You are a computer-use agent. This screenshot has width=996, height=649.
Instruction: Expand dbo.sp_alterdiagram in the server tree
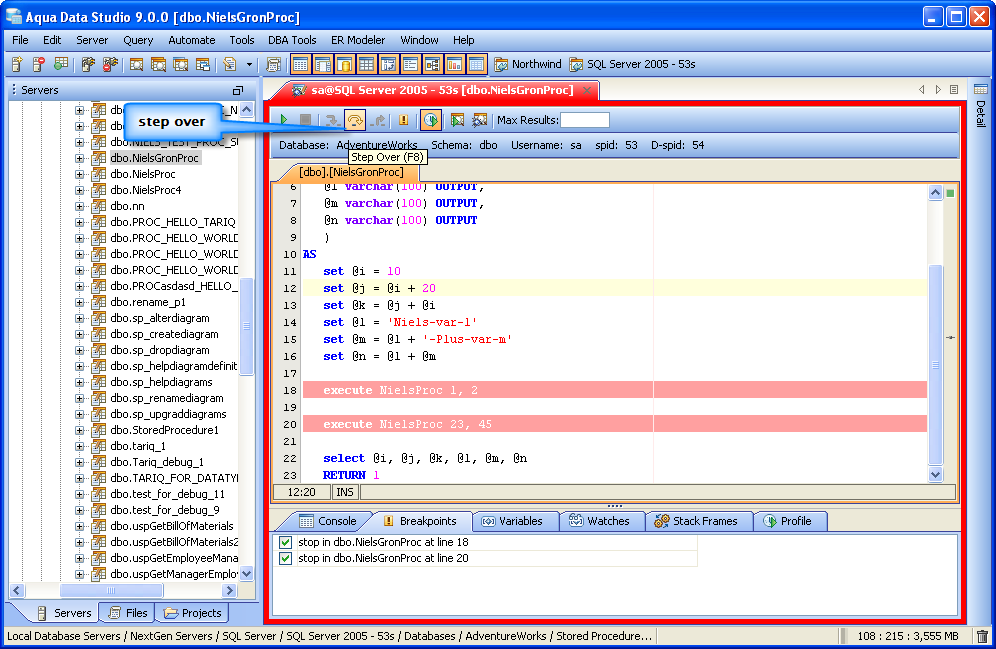tap(80, 318)
